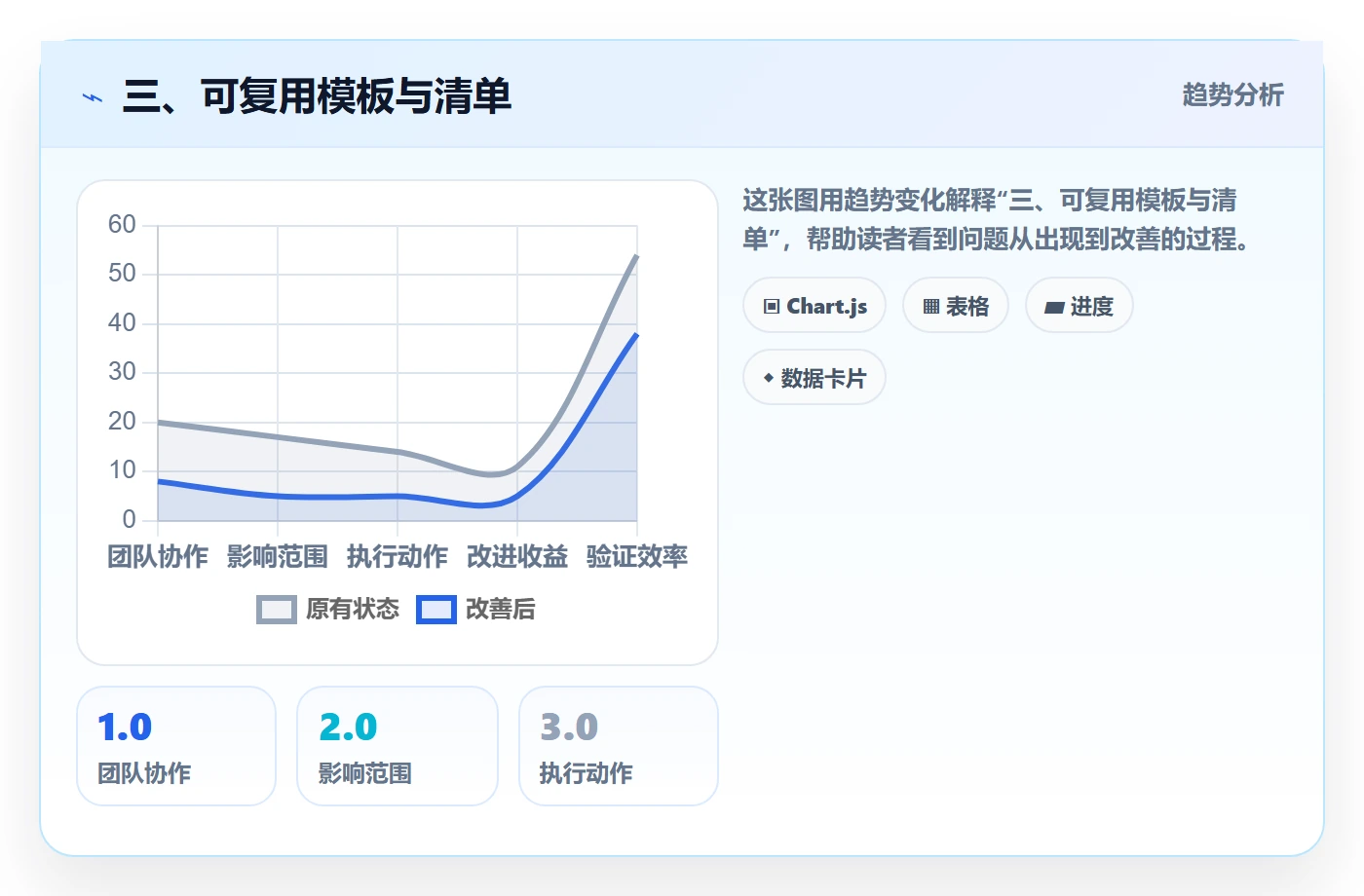Click the 0 y-axis value
Viewport: 1364px width, 896px height.
(x=129, y=519)
